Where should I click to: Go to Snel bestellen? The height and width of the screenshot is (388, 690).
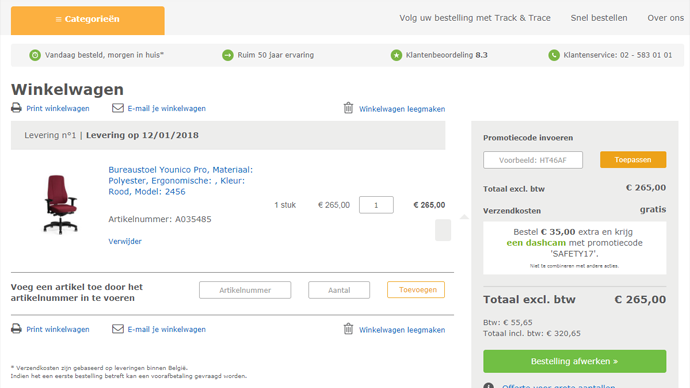tap(599, 18)
